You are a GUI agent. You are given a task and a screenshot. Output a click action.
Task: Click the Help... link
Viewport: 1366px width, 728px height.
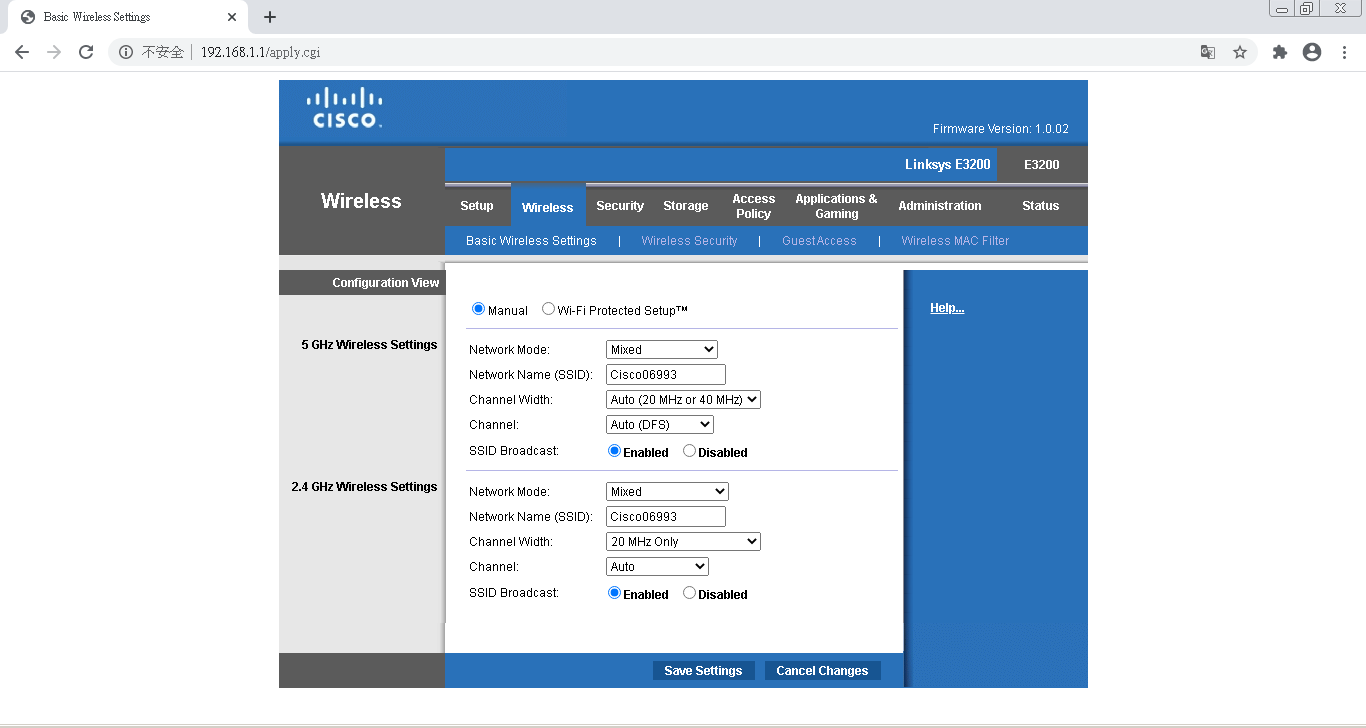click(947, 308)
